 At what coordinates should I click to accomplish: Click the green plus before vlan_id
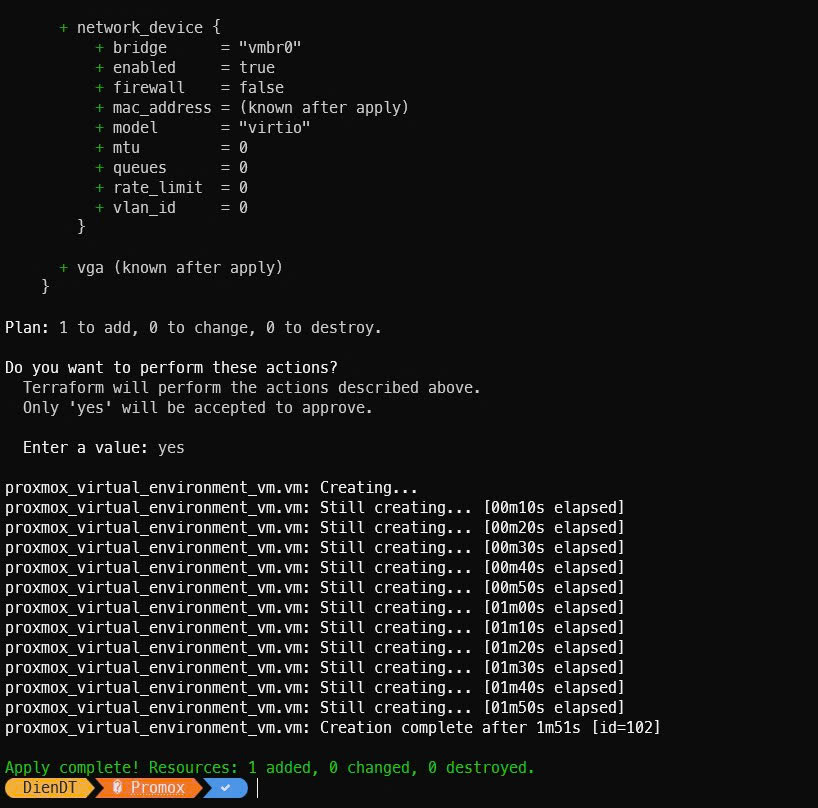point(100,207)
